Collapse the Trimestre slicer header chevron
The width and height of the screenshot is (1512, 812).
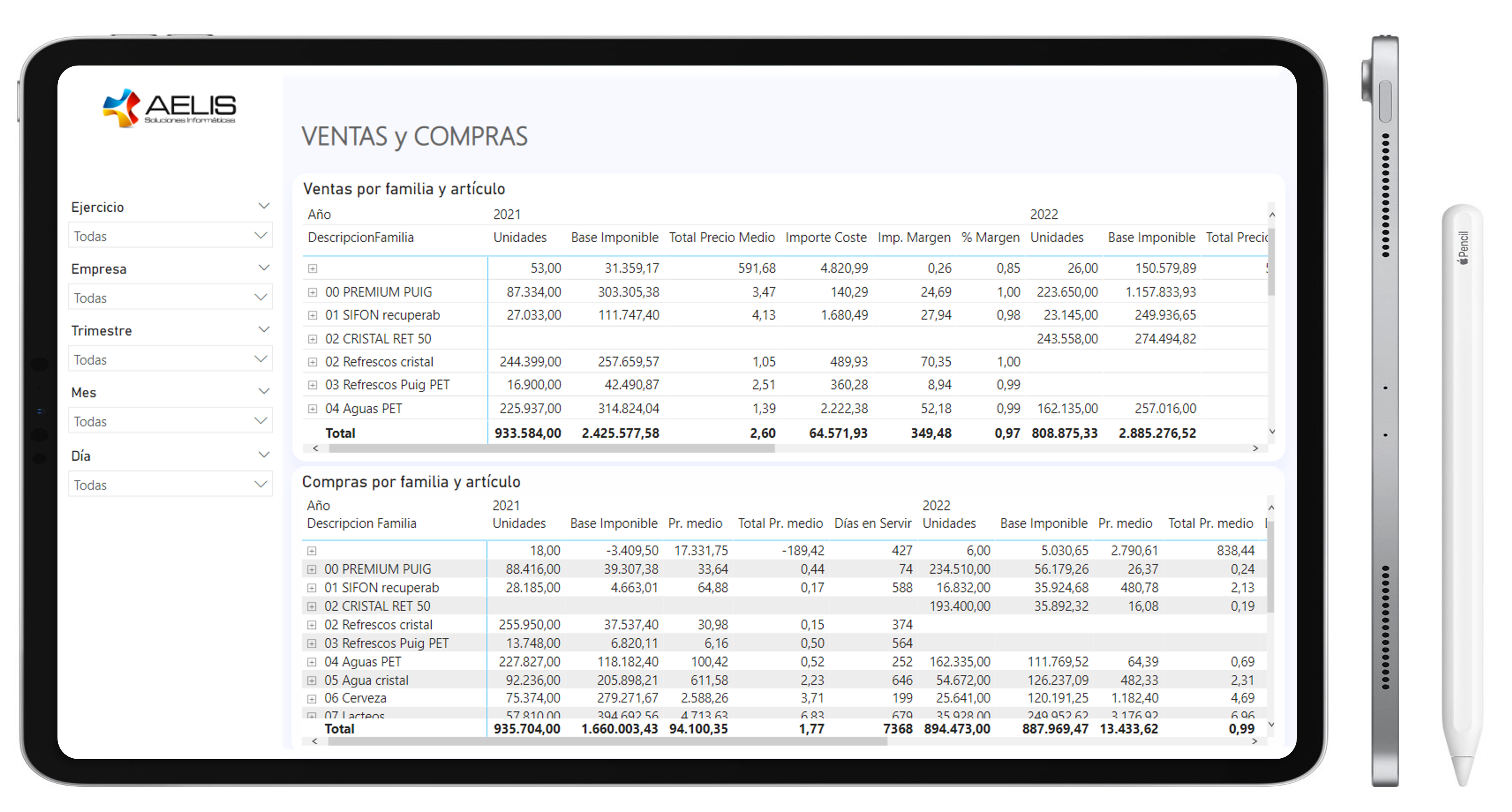(x=264, y=329)
